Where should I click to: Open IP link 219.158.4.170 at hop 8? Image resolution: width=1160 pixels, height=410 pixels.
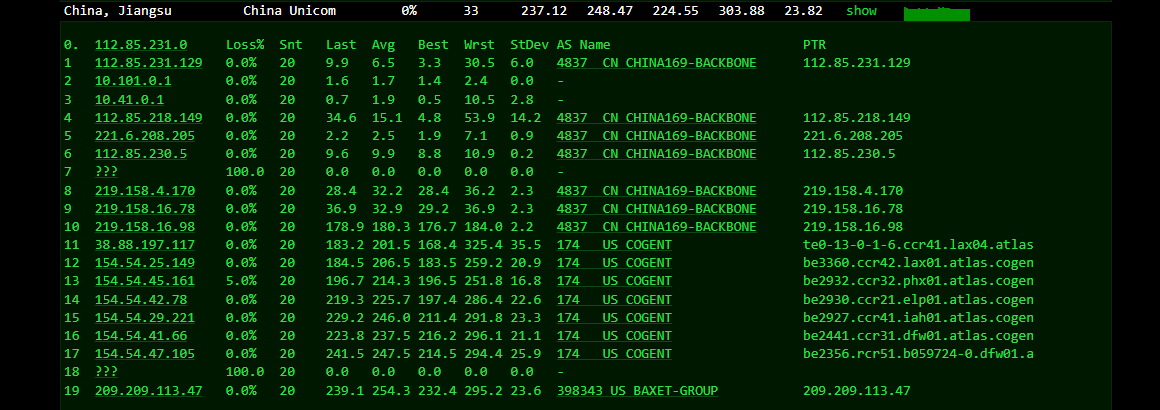click(145, 190)
